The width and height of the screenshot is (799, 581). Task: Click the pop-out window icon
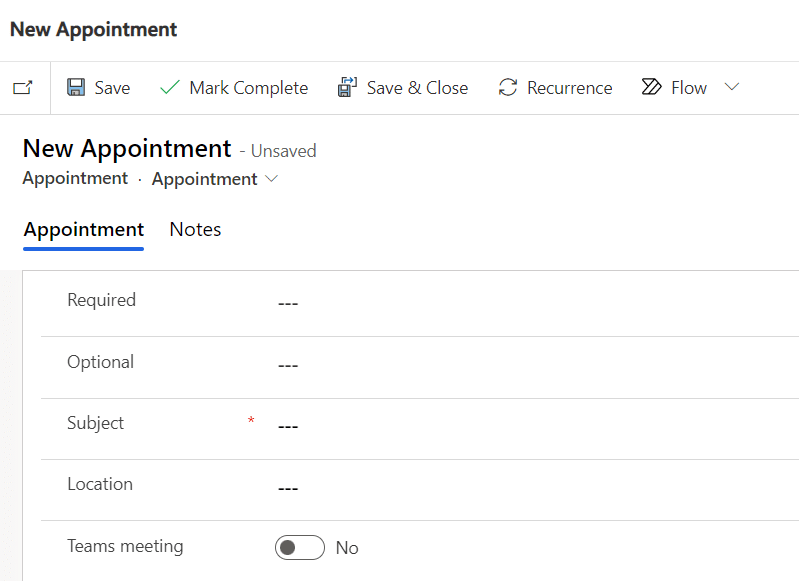point(22,88)
